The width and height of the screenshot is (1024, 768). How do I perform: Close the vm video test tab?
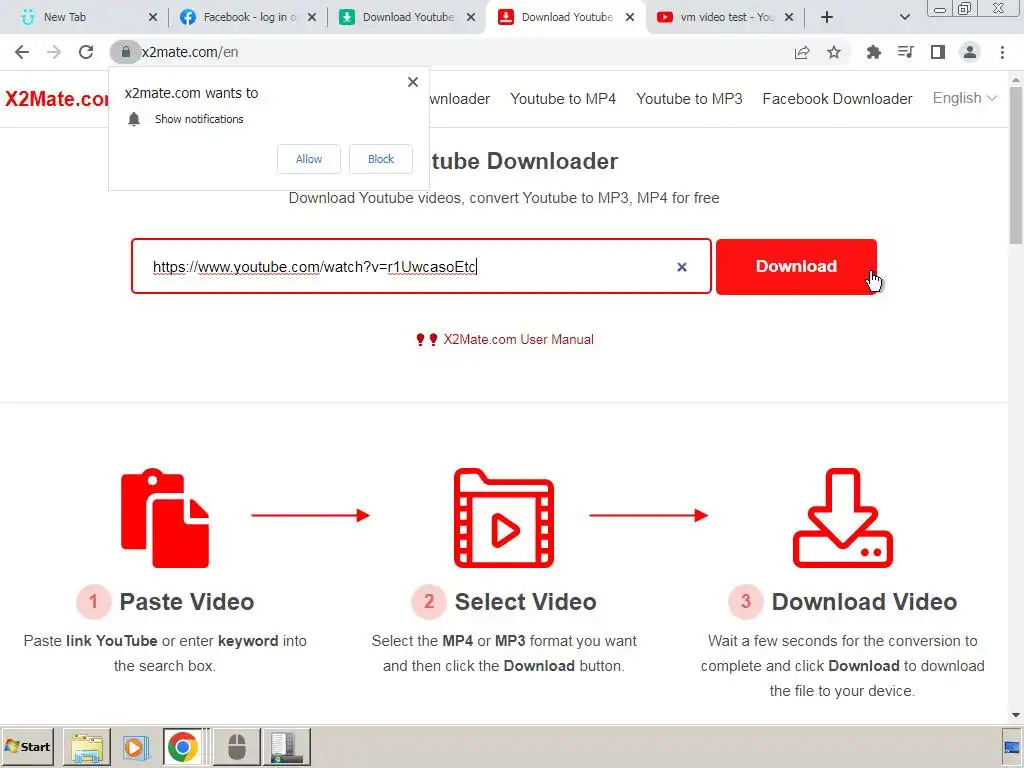coord(789,17)
